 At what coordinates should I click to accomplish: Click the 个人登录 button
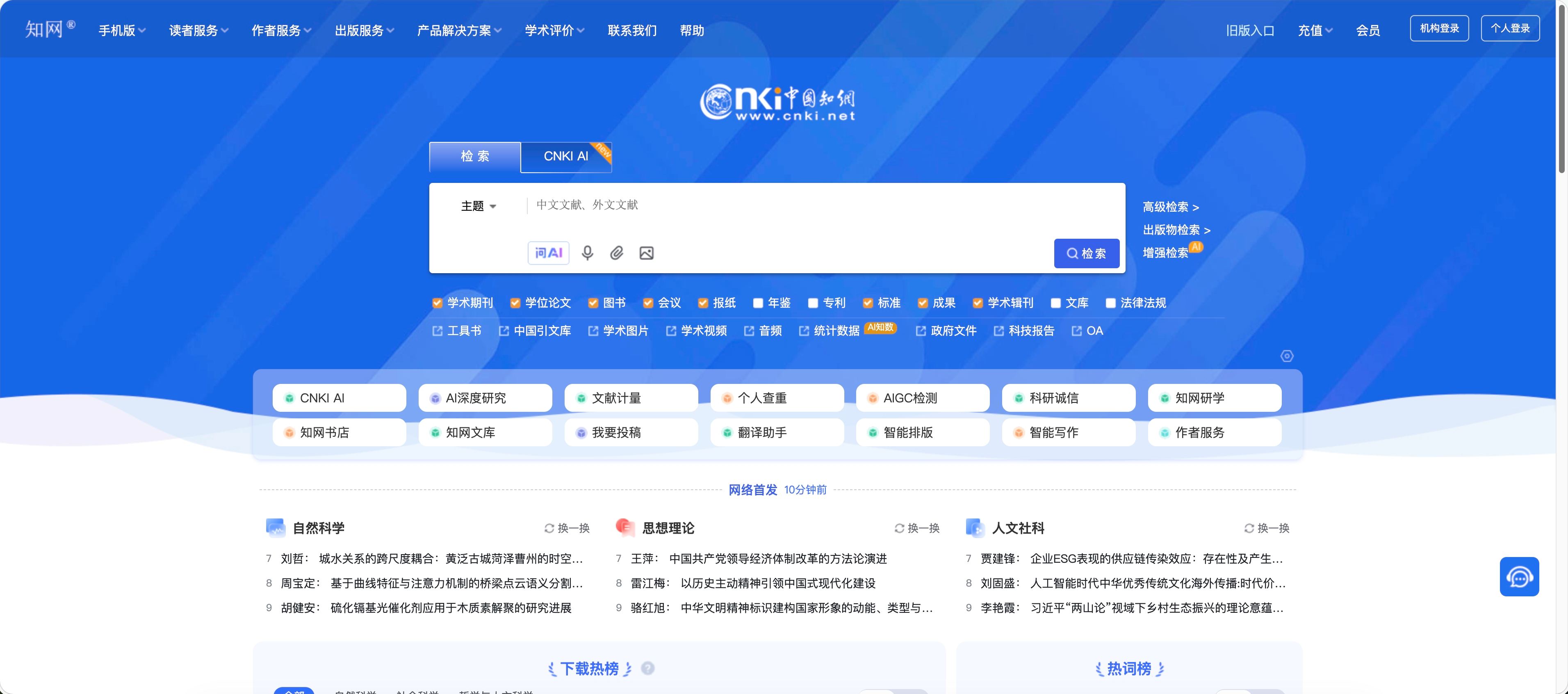[1509, 28]
